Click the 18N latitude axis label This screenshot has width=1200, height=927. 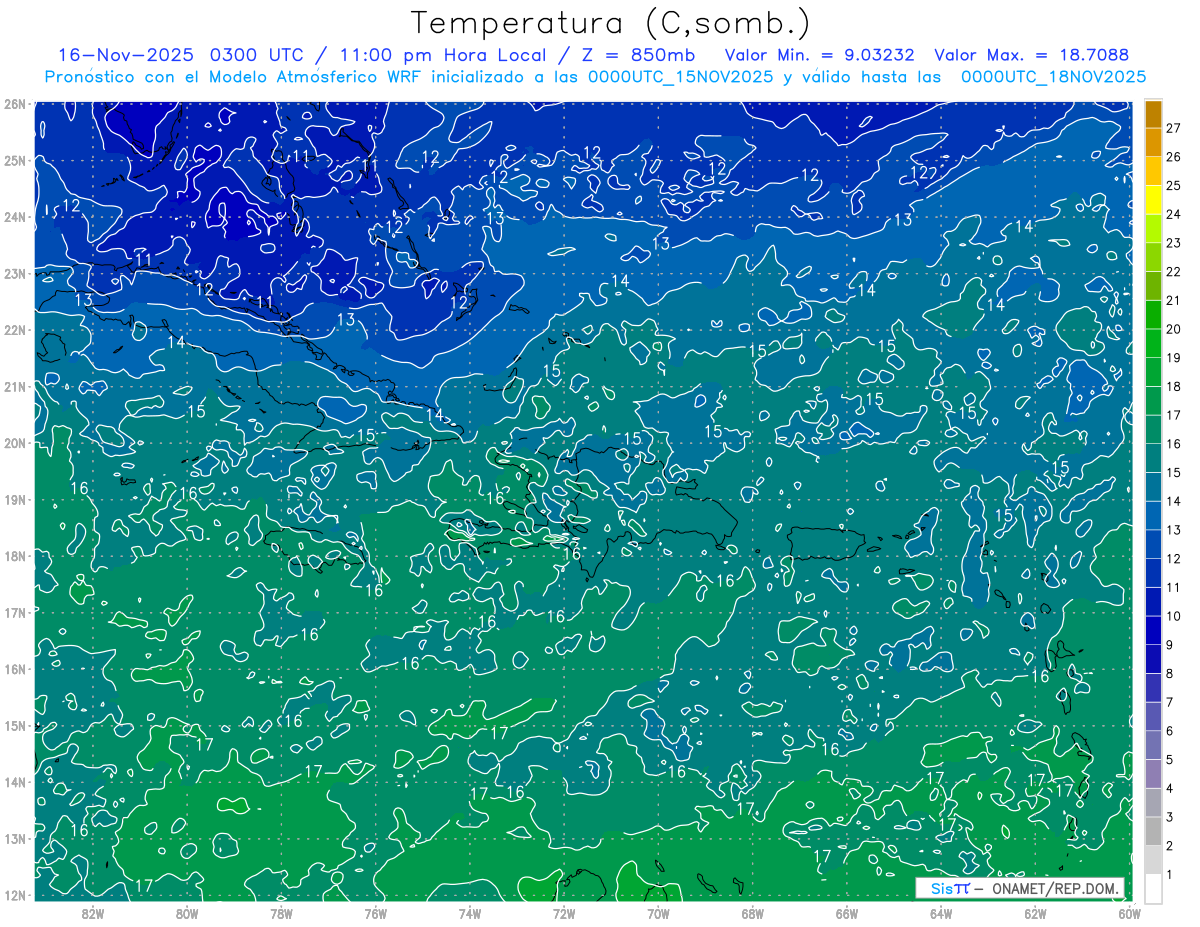(14, 556)
